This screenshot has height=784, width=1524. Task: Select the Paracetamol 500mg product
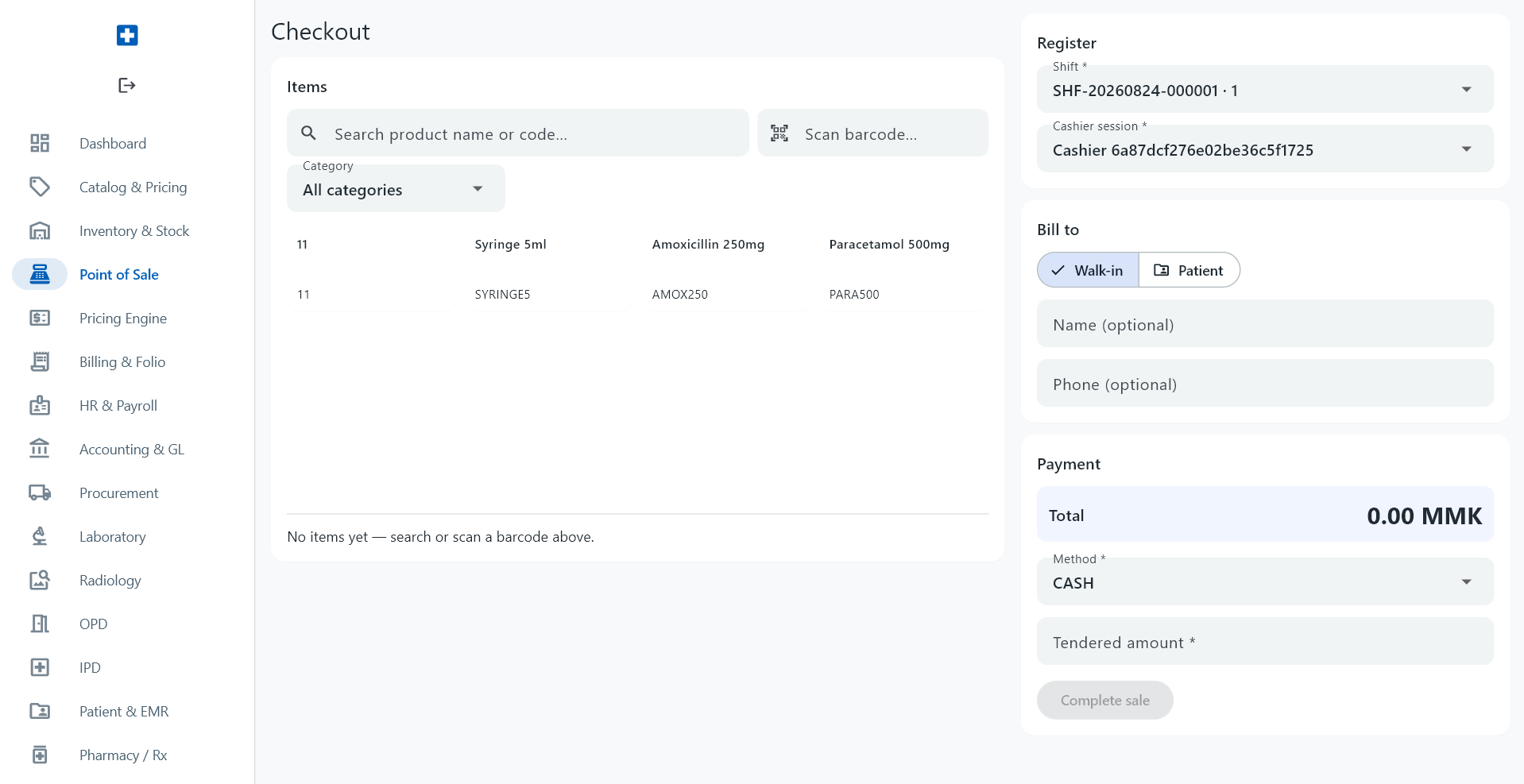click(x=903, y=269)
